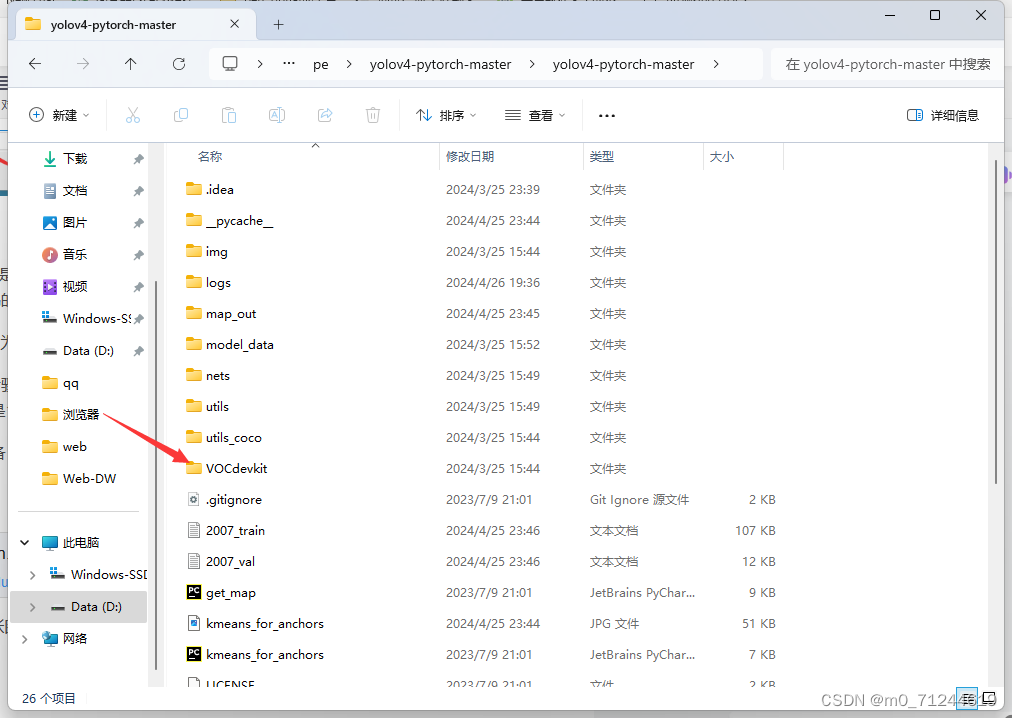Expand the 网络 (Network) tree node

pyautogui.click(x=25, y=639)
